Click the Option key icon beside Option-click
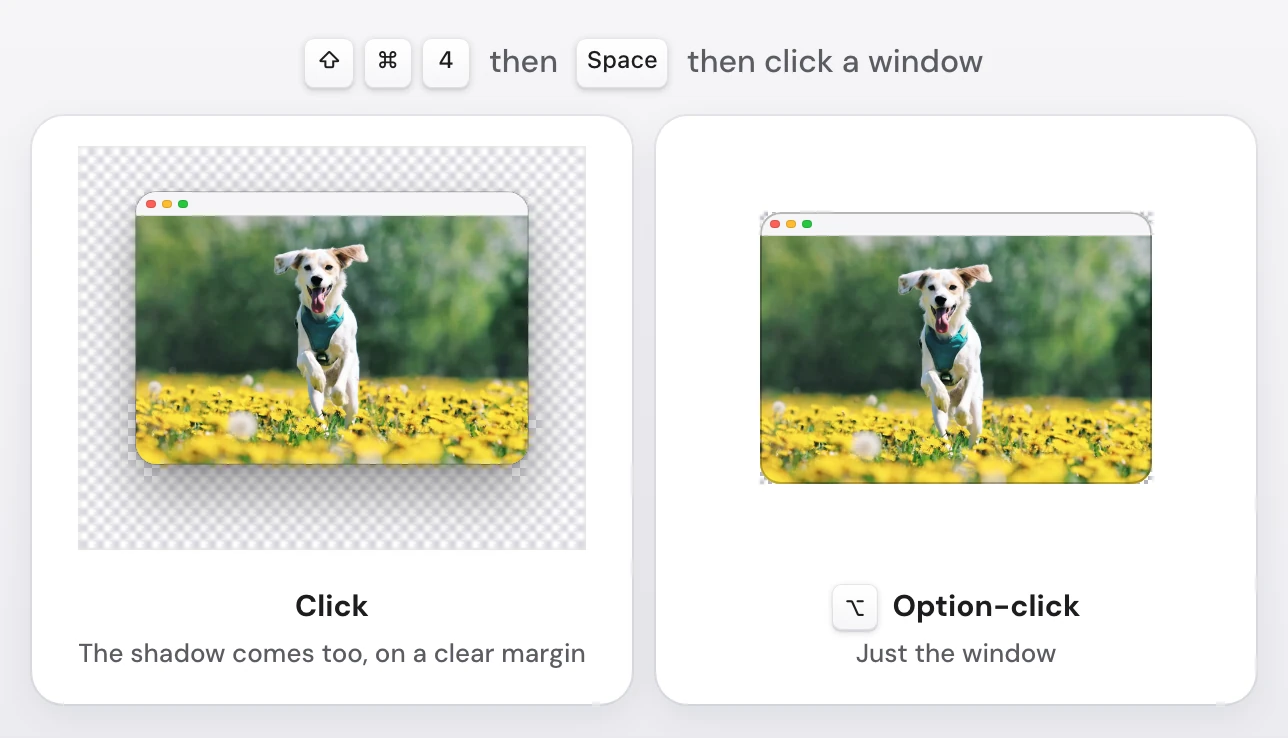 tap(855, 607)
